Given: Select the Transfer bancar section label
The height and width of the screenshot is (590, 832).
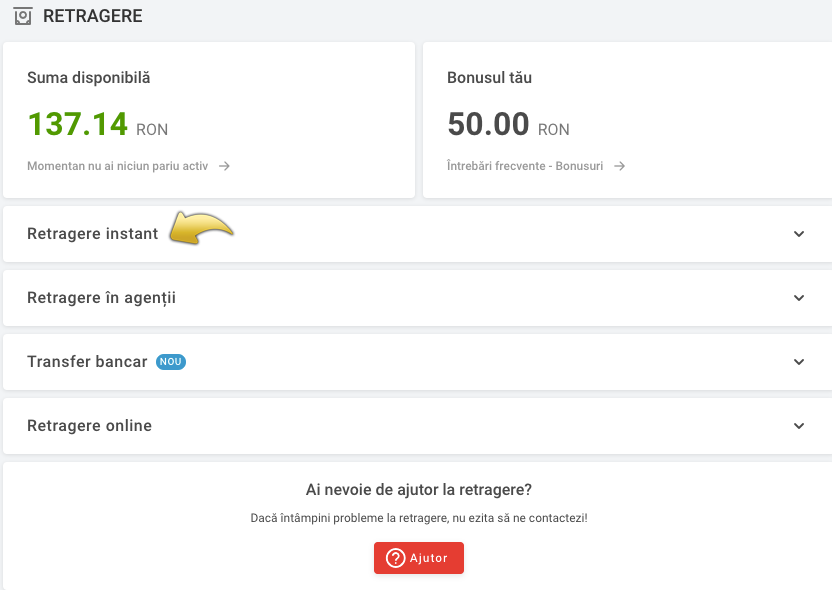Looking at the screenshot, I should pyautogui.click(x=87, y=362).
